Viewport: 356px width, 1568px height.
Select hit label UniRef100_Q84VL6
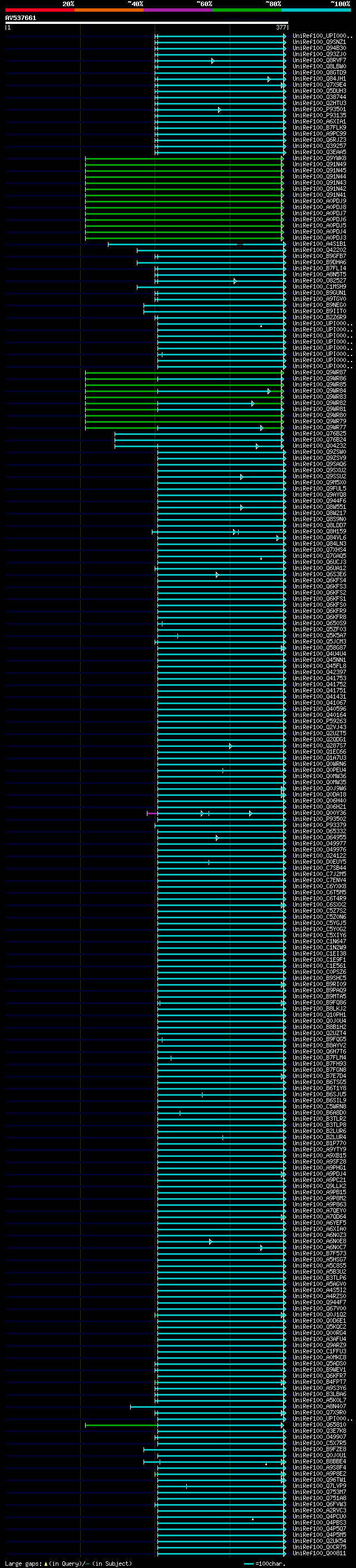pos(319,538)
